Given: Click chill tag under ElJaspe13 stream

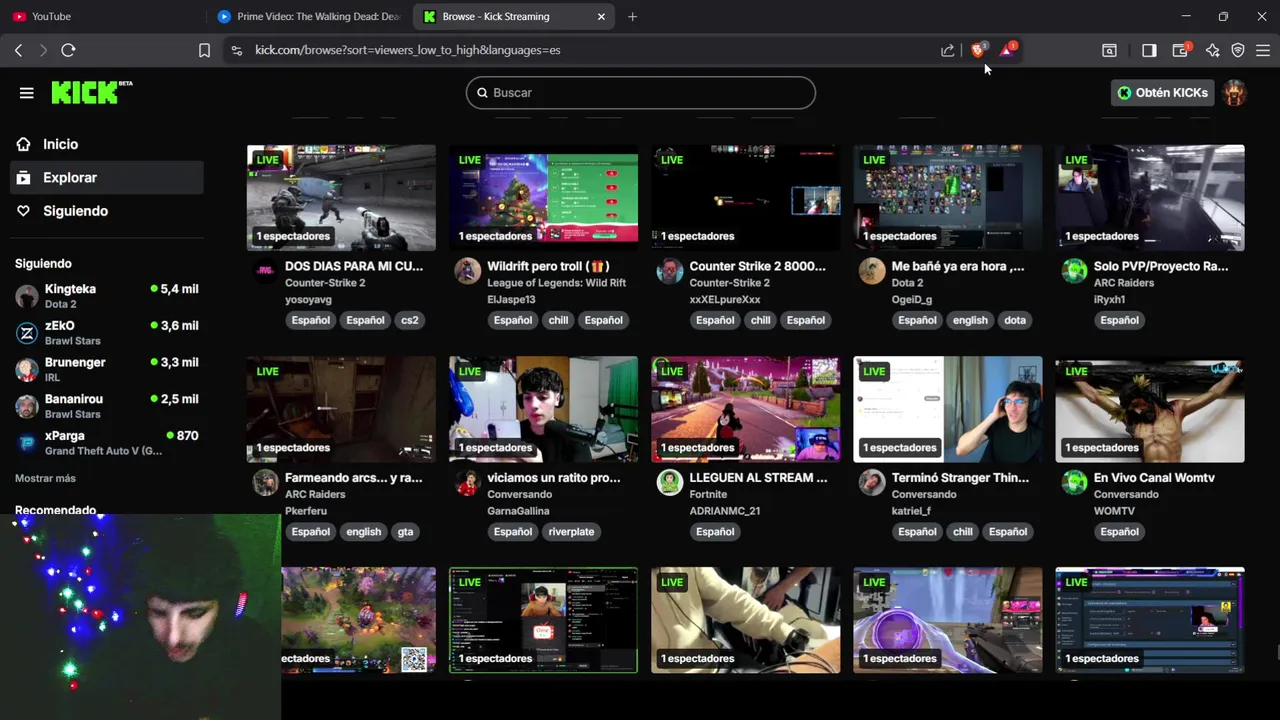Looking at the screenshot, I should pos(559,320).
